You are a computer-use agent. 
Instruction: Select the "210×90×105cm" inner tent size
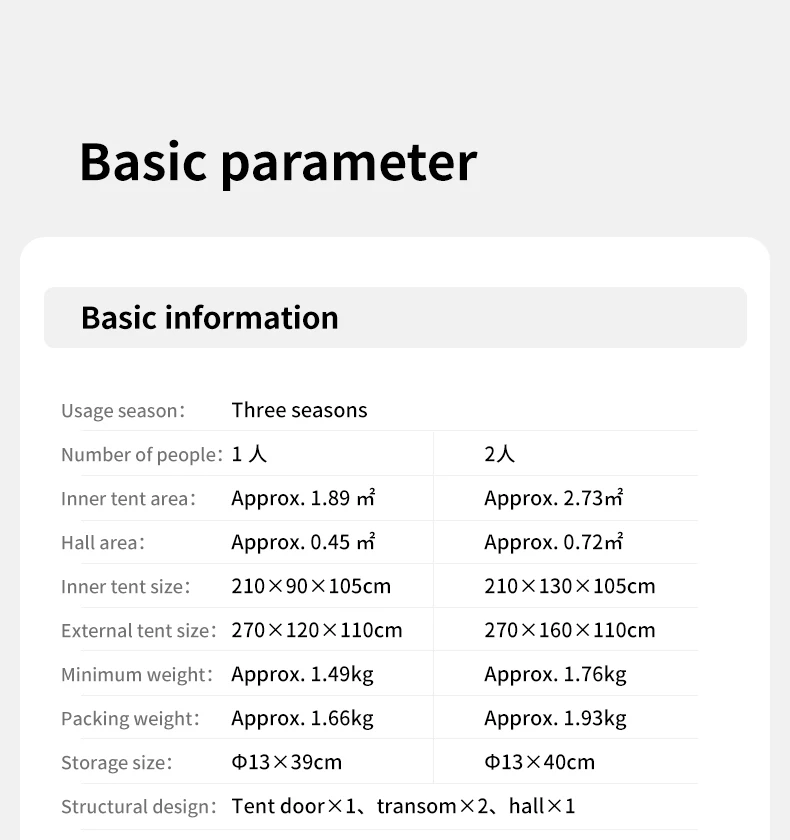click(311, 586)
